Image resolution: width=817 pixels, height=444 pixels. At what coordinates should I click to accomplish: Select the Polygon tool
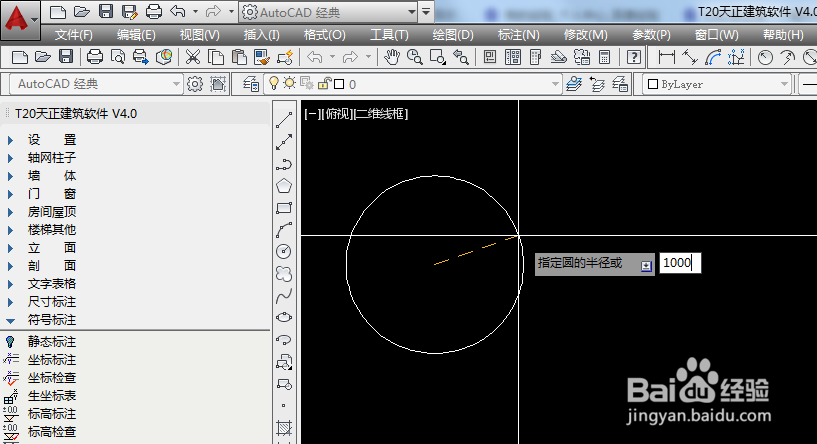(284, 186)
